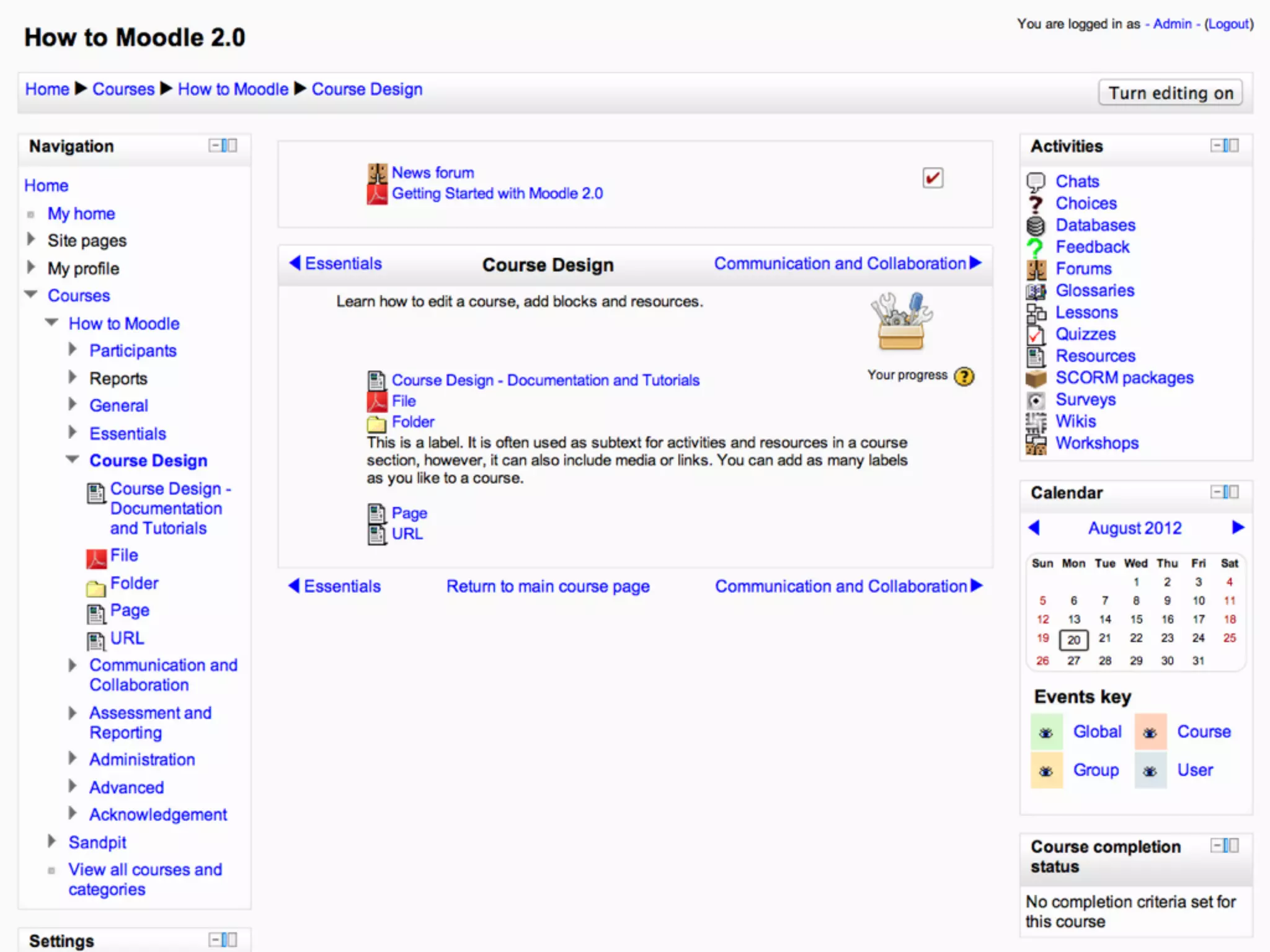Expand the Site pages tree node
This screenshot has height=952, width=1270.
[x=31, y=239]
